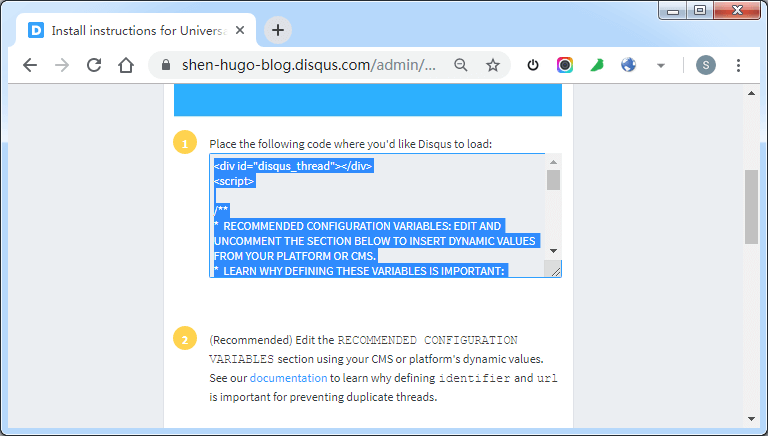Click the page vertical scrollbar thumb

pos(751,207)
